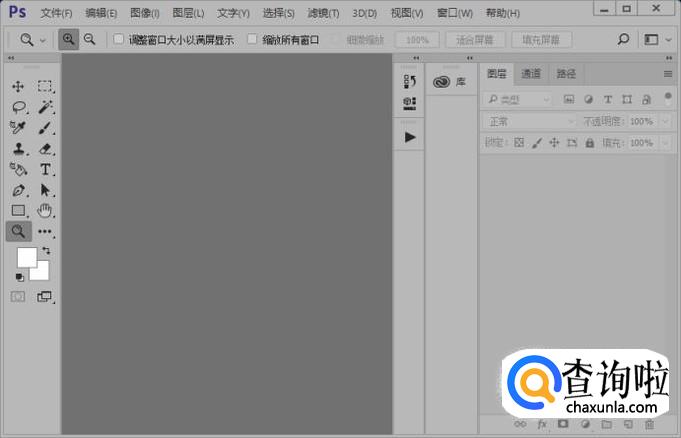Click the 填充屏幕 button

(542, 40)
